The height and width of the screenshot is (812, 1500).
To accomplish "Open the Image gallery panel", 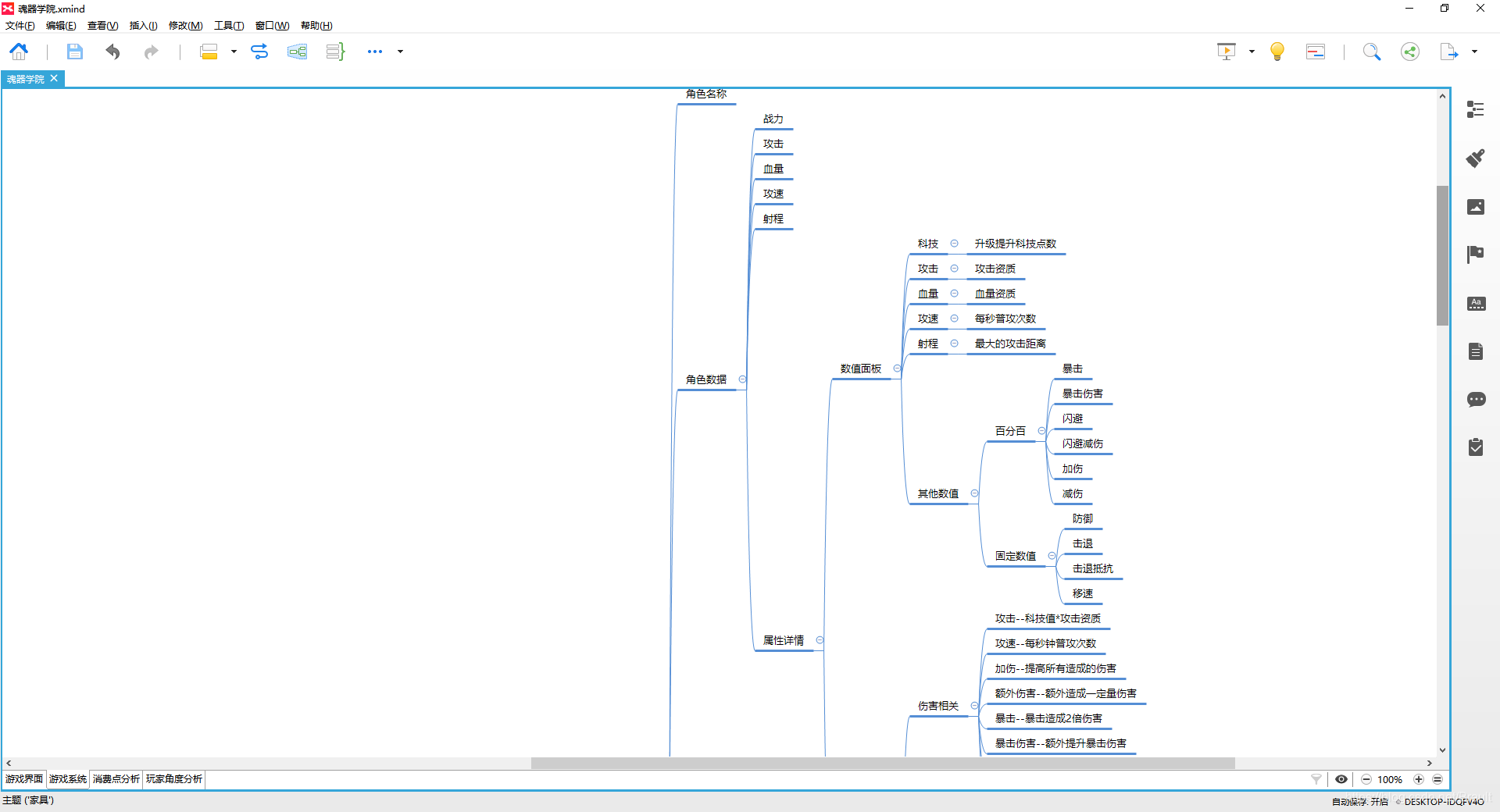I will (x=1476, y=206).
